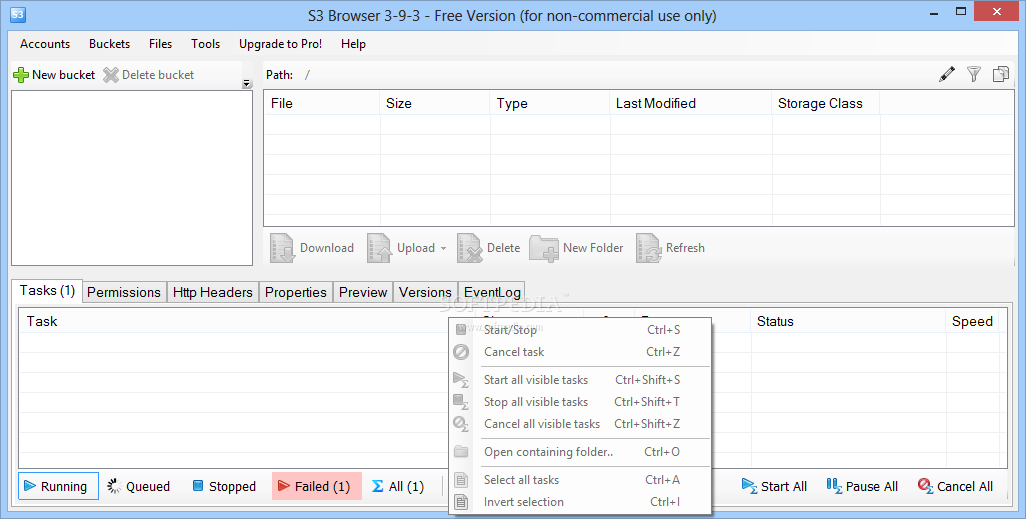The width and height of the screenshot is (1026, 519).
Task: Switch to the EventLog tab
Action: [x=492, y=292]
